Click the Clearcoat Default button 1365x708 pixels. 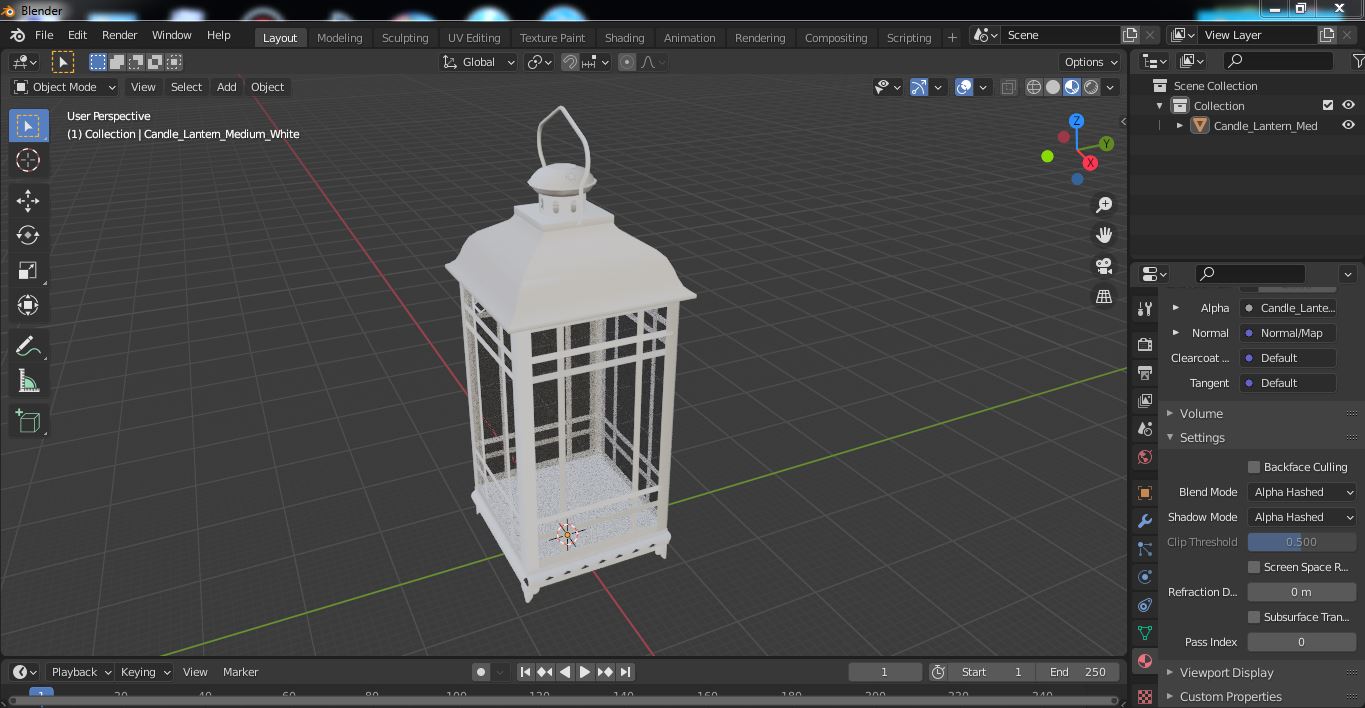1288,358
